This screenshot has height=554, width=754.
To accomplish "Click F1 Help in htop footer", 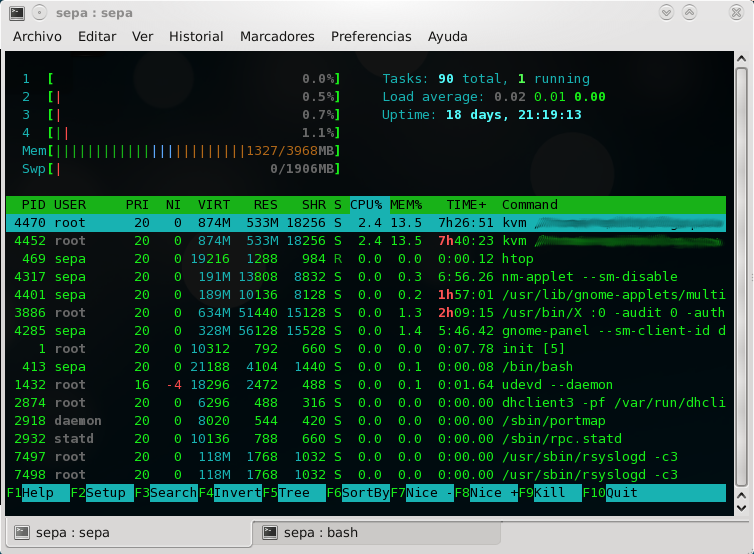I will click(38, 493).
